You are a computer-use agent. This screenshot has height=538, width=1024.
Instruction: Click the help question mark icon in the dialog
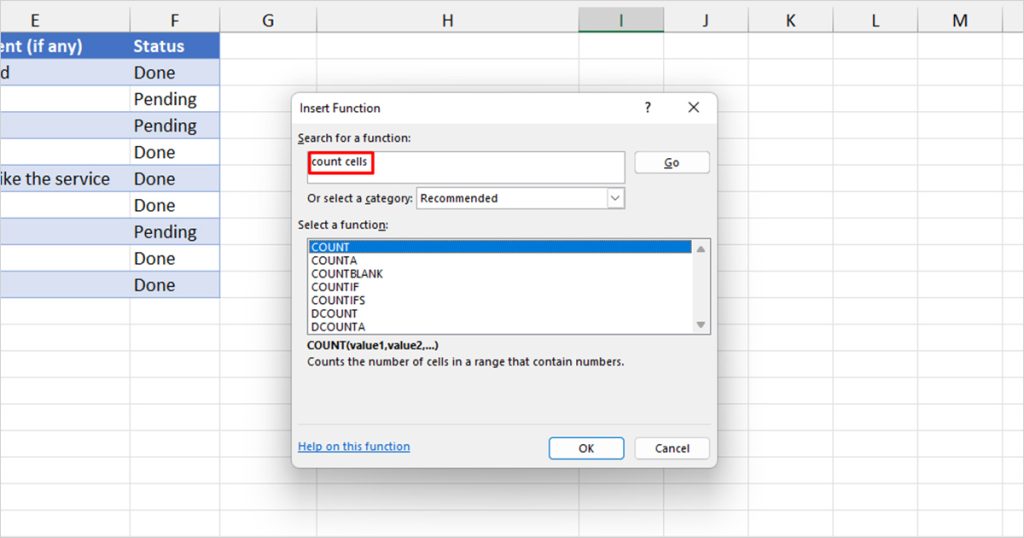pos(647,108)
